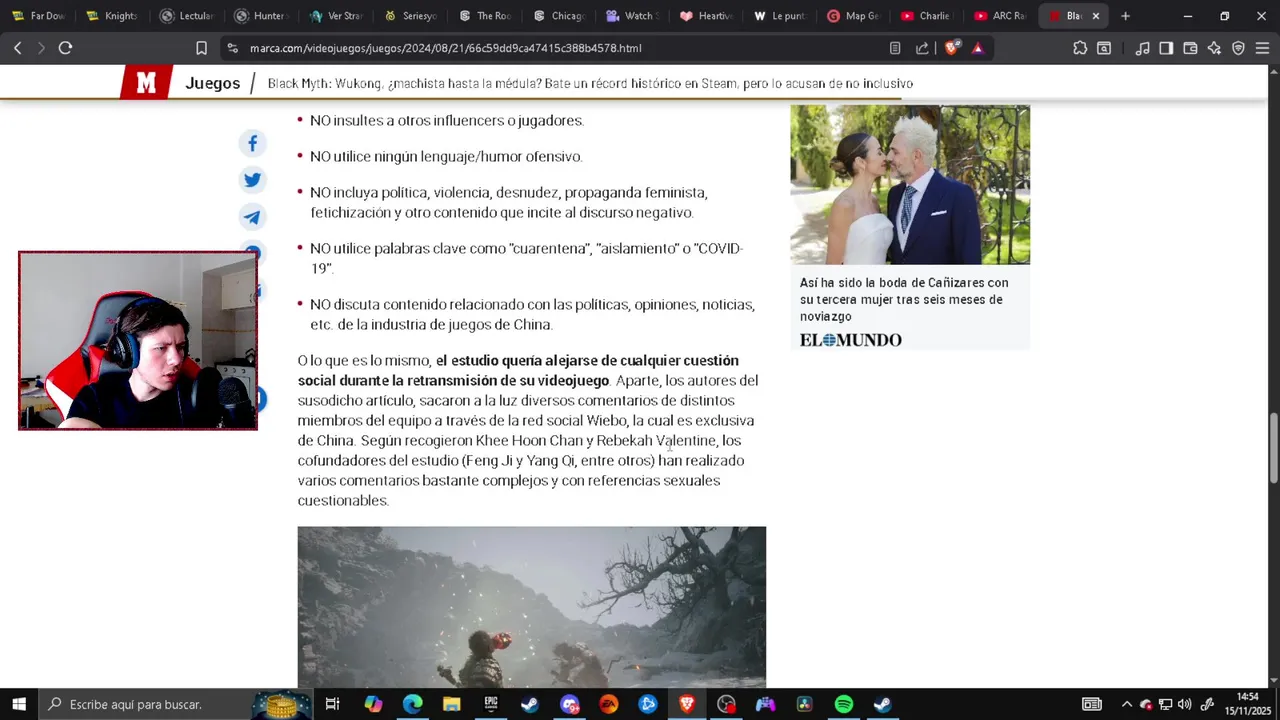The width and height of the screenshot is (1280, 720).
Task: Open the Brave Rewards triangle icon
Action: pos(977,48)
